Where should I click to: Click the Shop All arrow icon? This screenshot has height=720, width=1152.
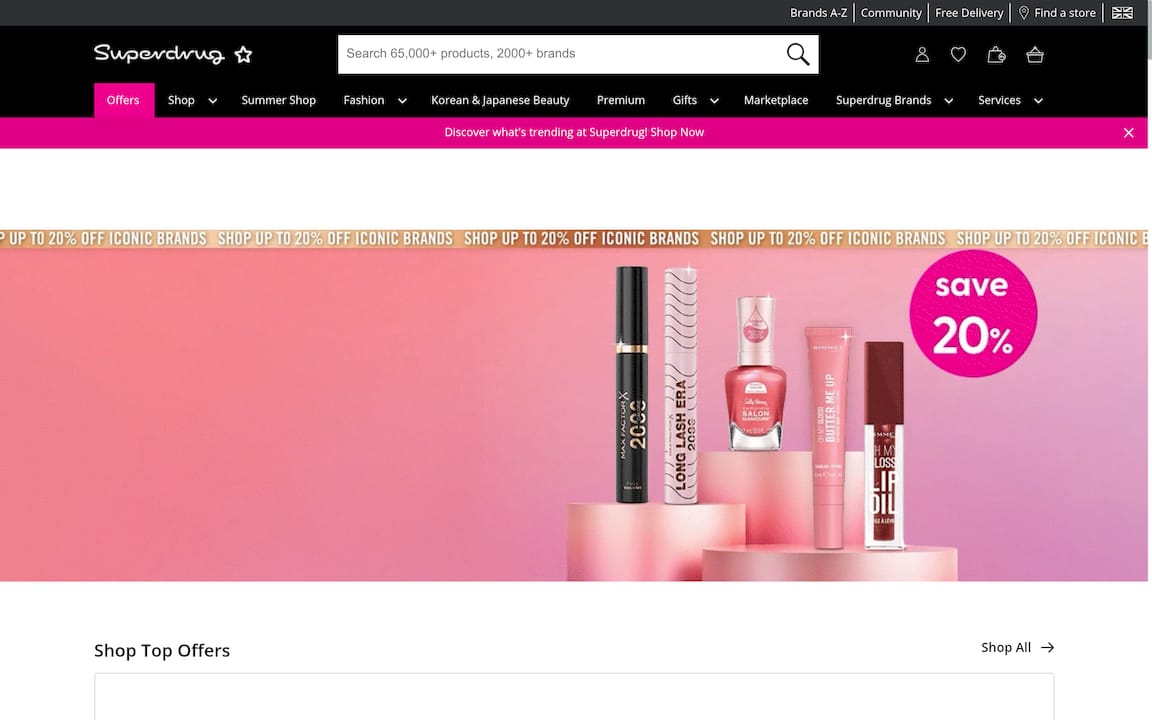pos(1048,647)
